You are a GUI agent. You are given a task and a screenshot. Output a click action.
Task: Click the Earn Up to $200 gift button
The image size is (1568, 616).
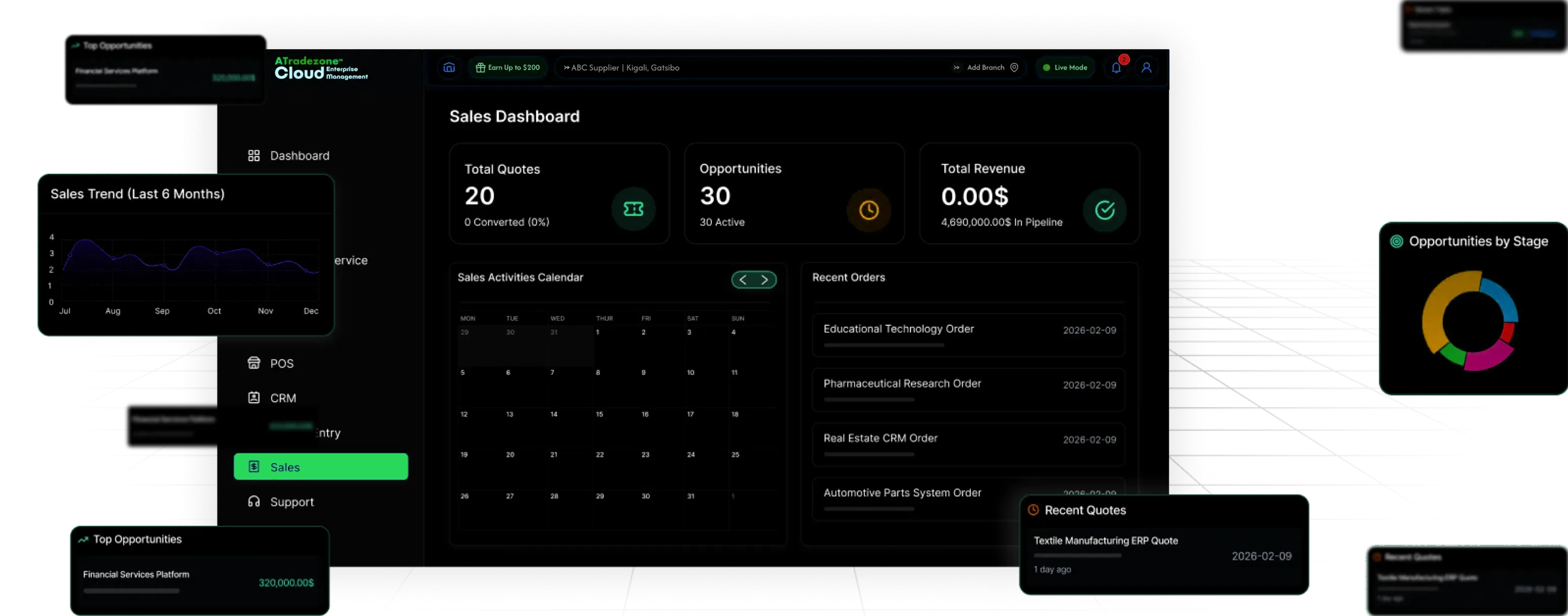coord(507,67)
